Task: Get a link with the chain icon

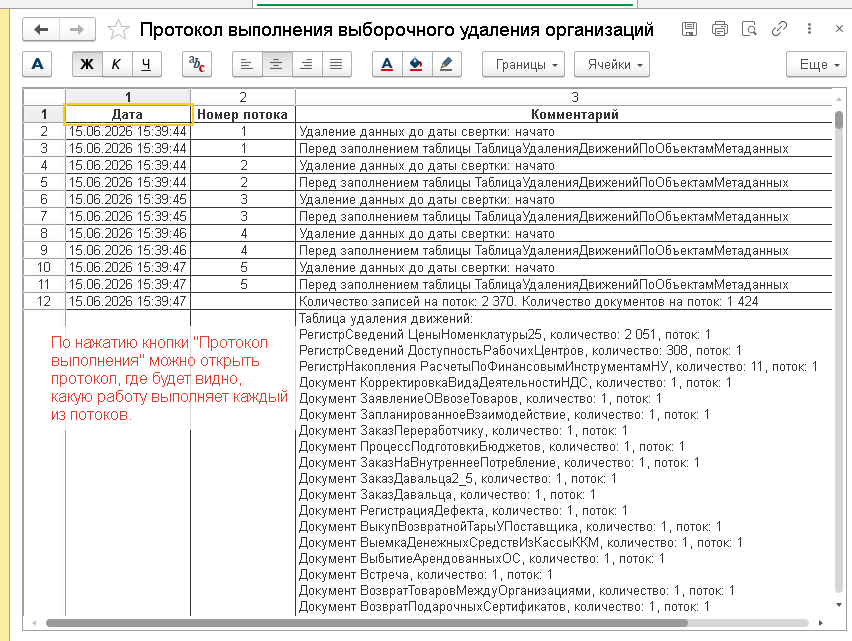Action: [x=779, y=29]
